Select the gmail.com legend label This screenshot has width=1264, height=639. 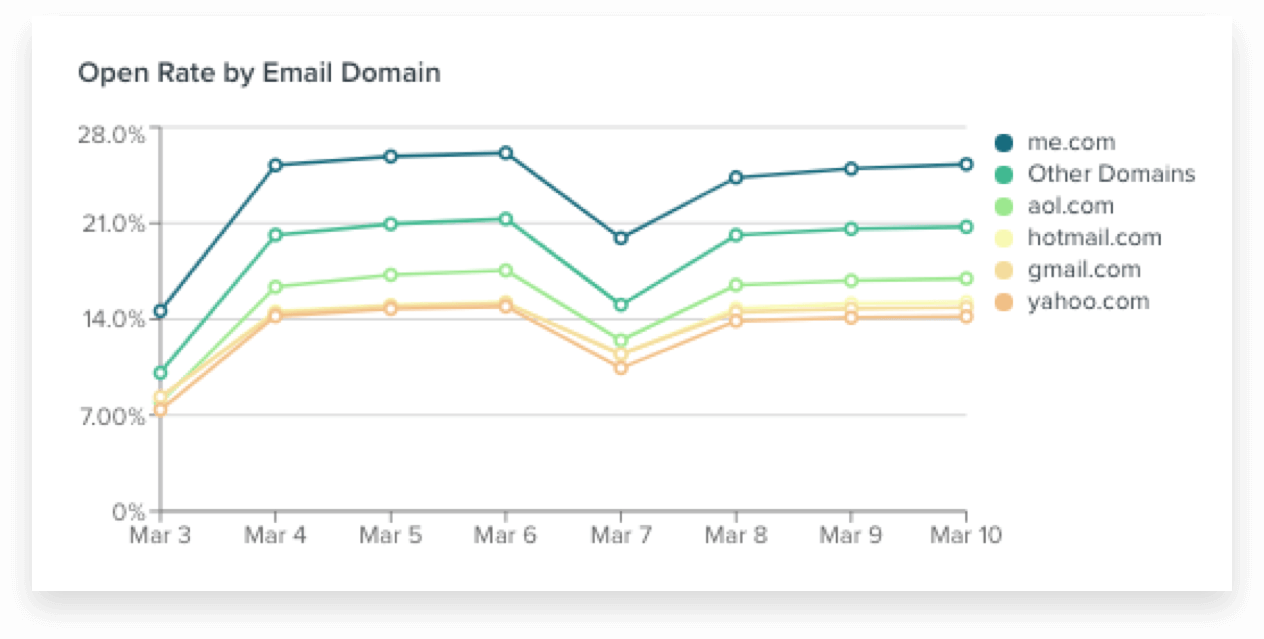[x=1084, y=270]
